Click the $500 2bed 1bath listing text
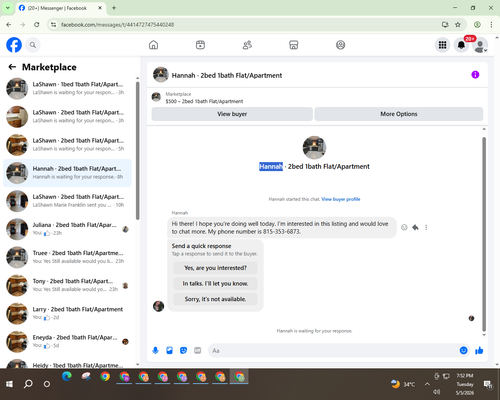 (204, 101)
